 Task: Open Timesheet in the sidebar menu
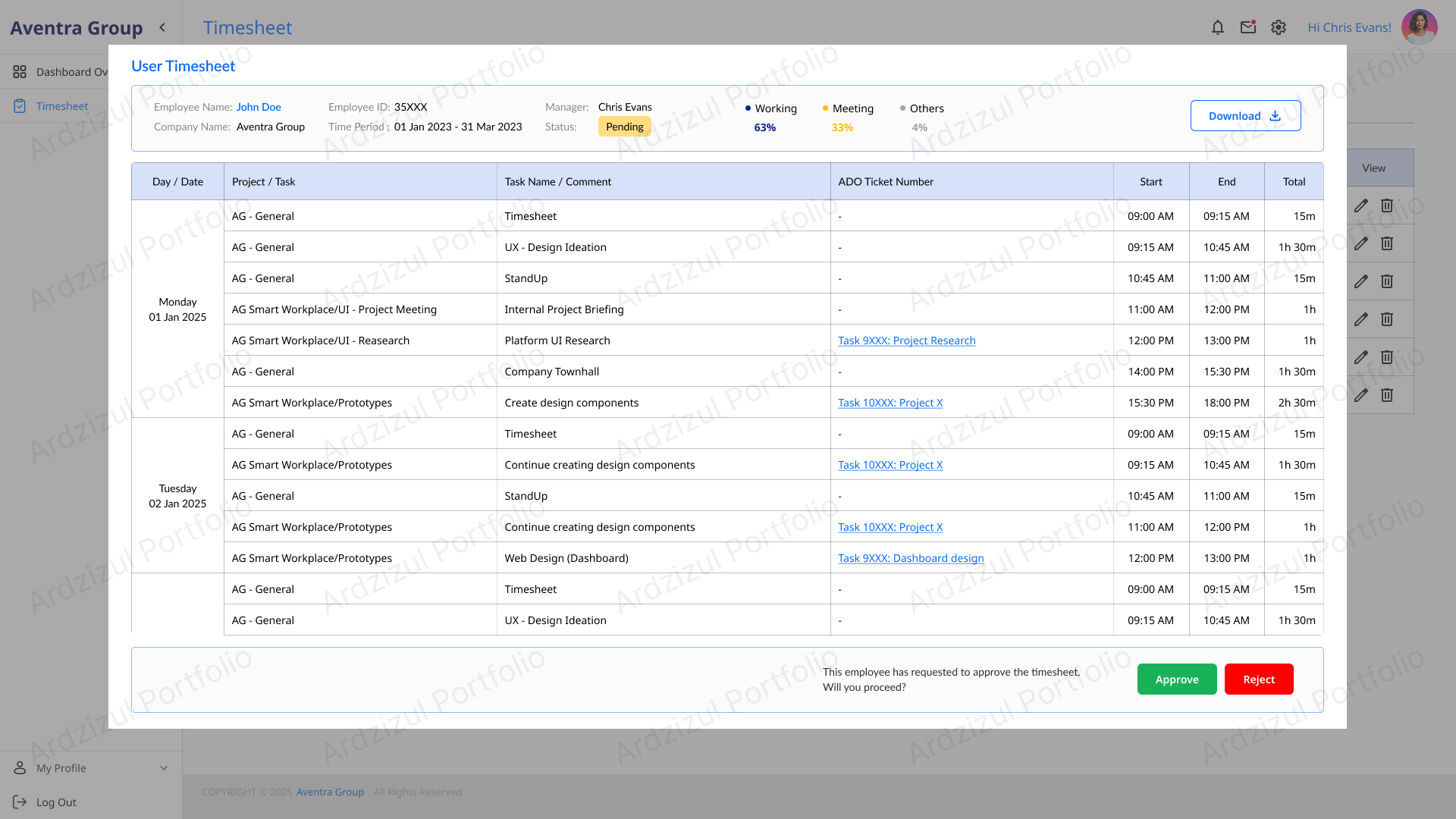point(62,106)
